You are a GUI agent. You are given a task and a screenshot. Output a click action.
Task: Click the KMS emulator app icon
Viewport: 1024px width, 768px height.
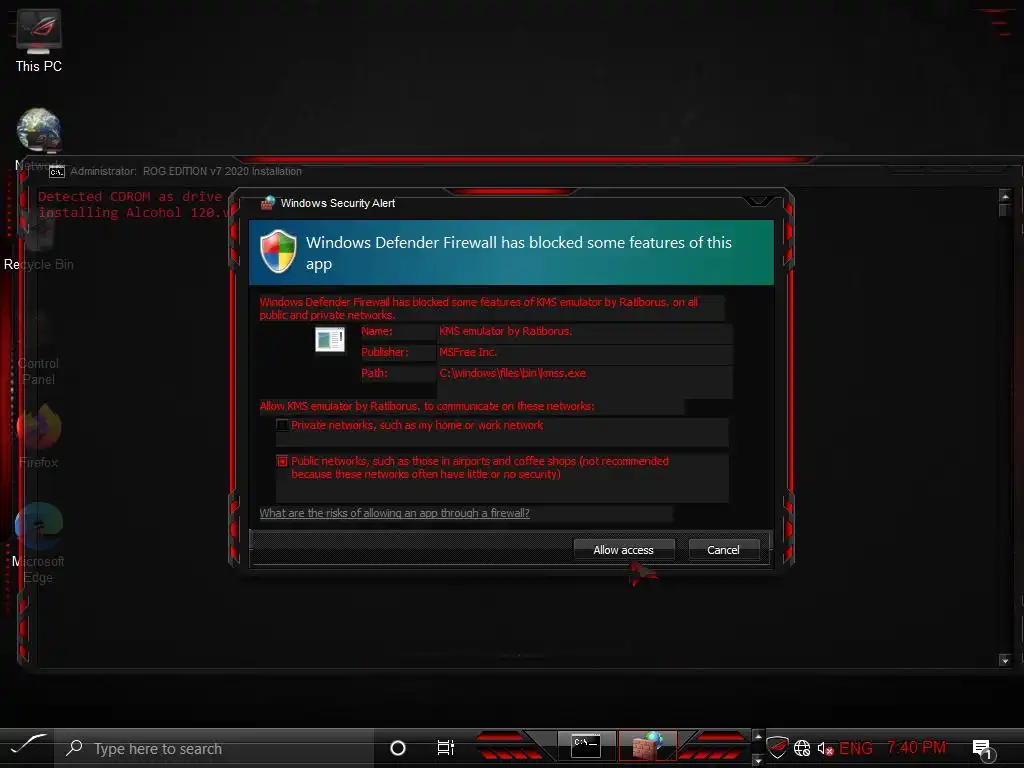[330, 340]
